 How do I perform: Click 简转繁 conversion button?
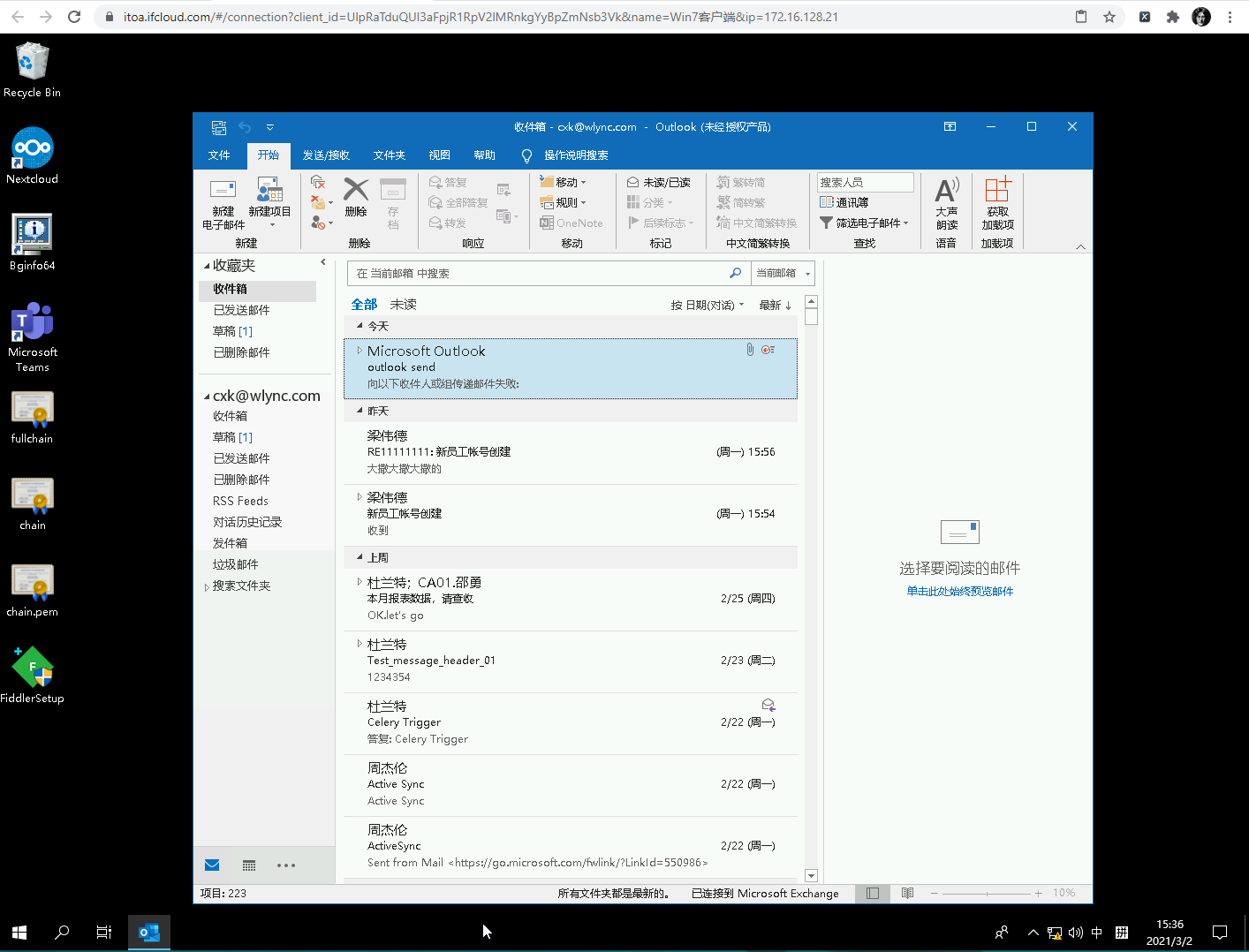740,202
